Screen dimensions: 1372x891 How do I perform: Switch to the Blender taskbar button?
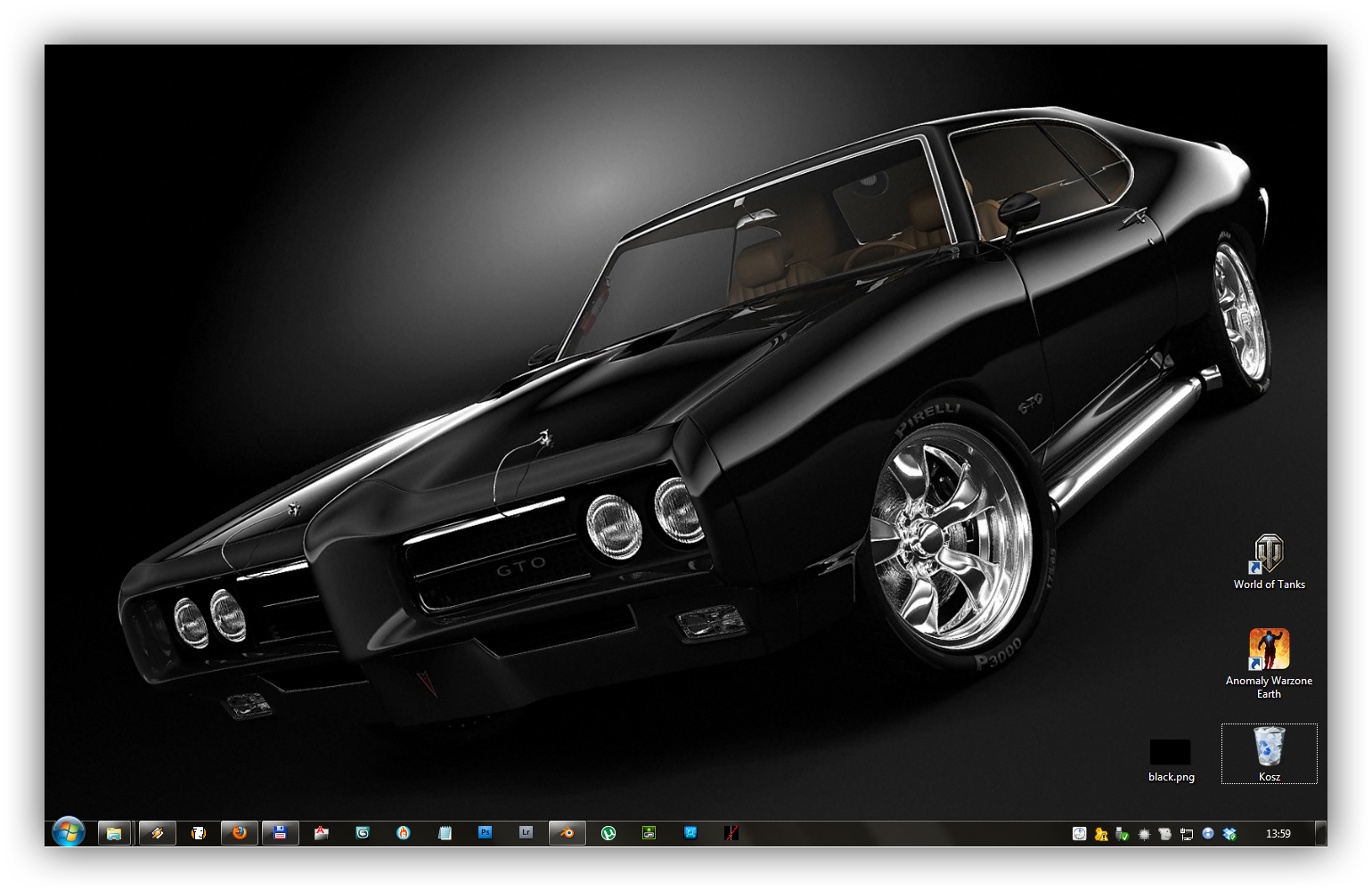(x=567, y=833)
